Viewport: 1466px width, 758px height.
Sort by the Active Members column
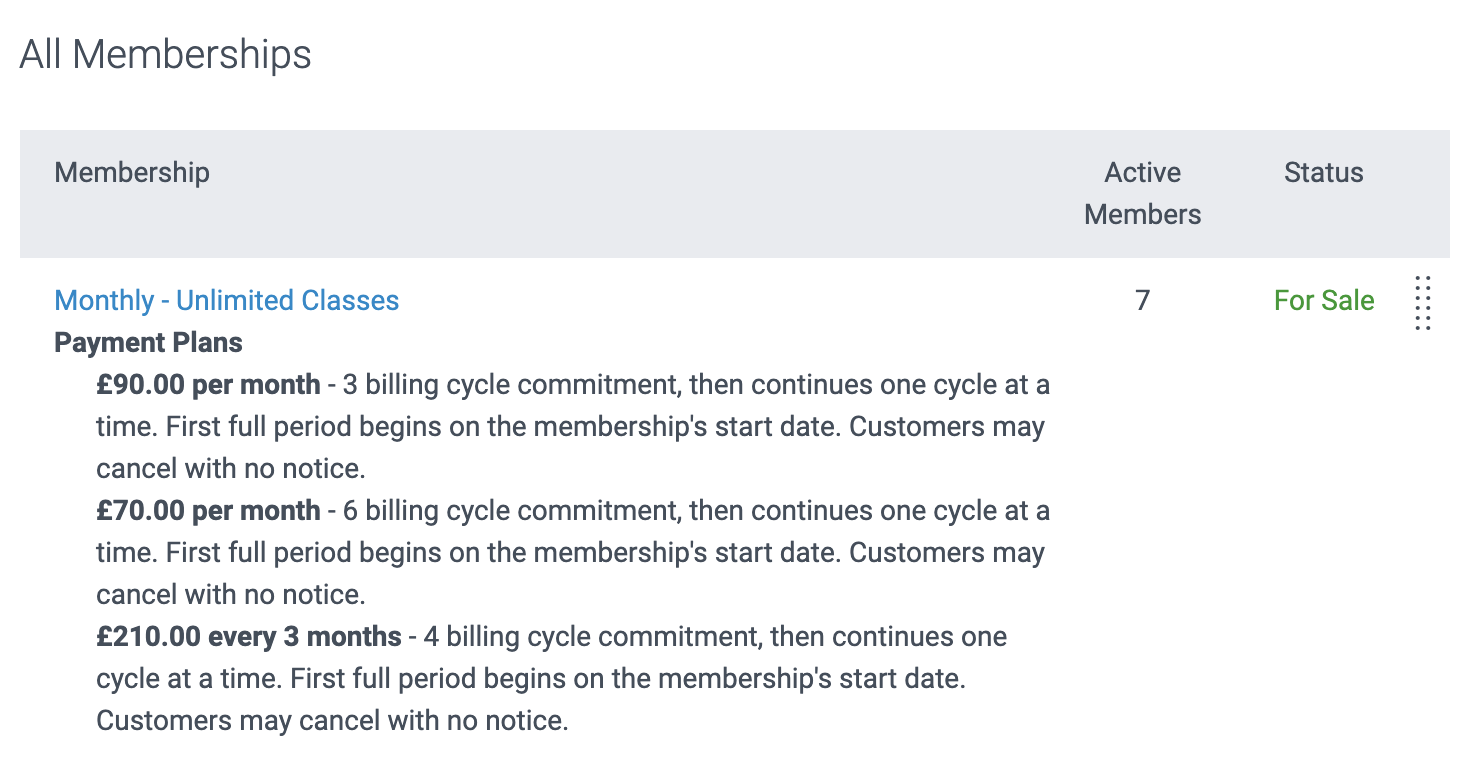click(1142, 192)
